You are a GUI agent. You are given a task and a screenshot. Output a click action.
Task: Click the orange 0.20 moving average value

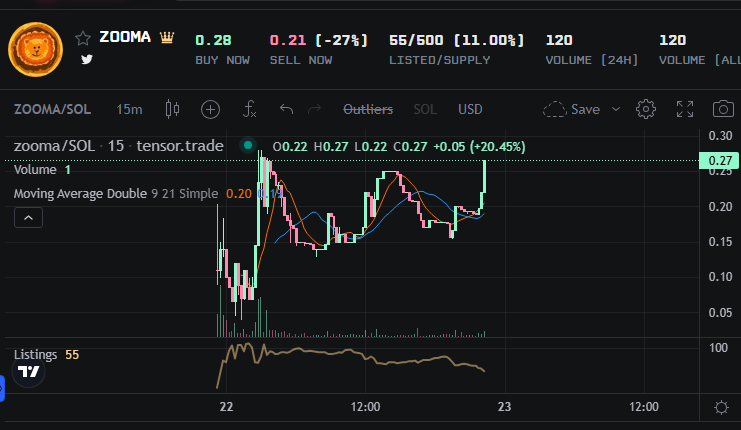pyautogui.click(x=239, y=194)
